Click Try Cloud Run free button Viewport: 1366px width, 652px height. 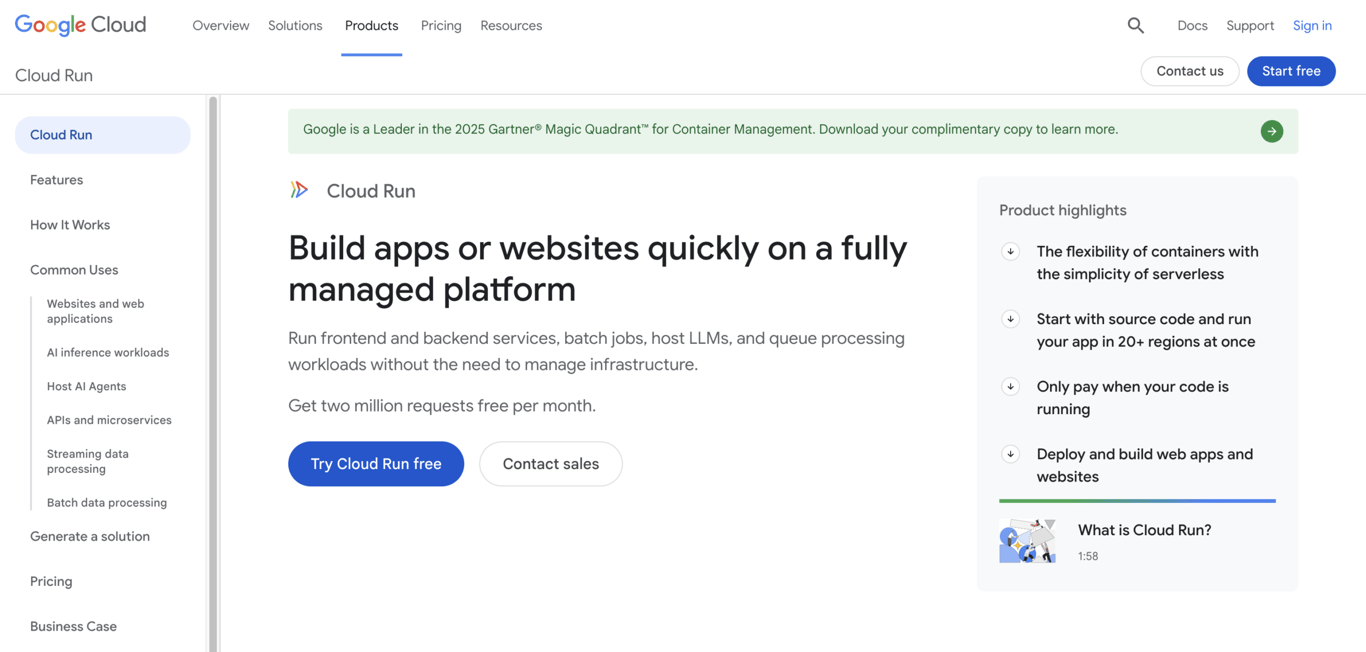point(376,464)
